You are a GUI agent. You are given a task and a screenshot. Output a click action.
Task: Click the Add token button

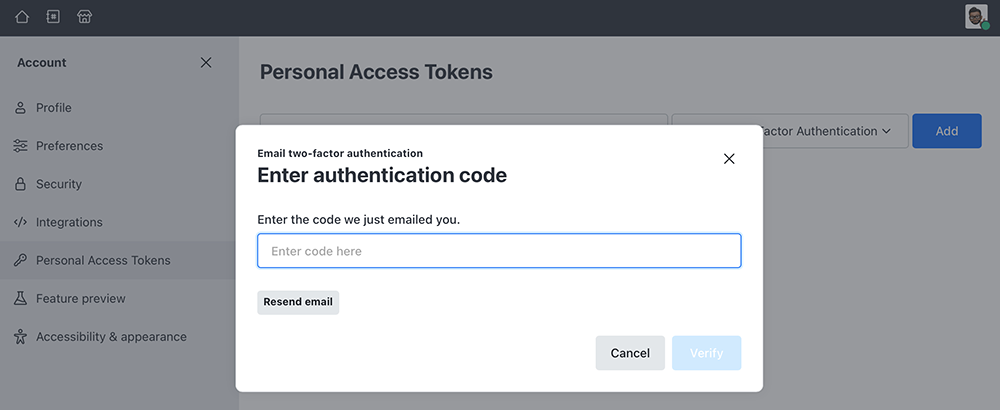point(946,131)
